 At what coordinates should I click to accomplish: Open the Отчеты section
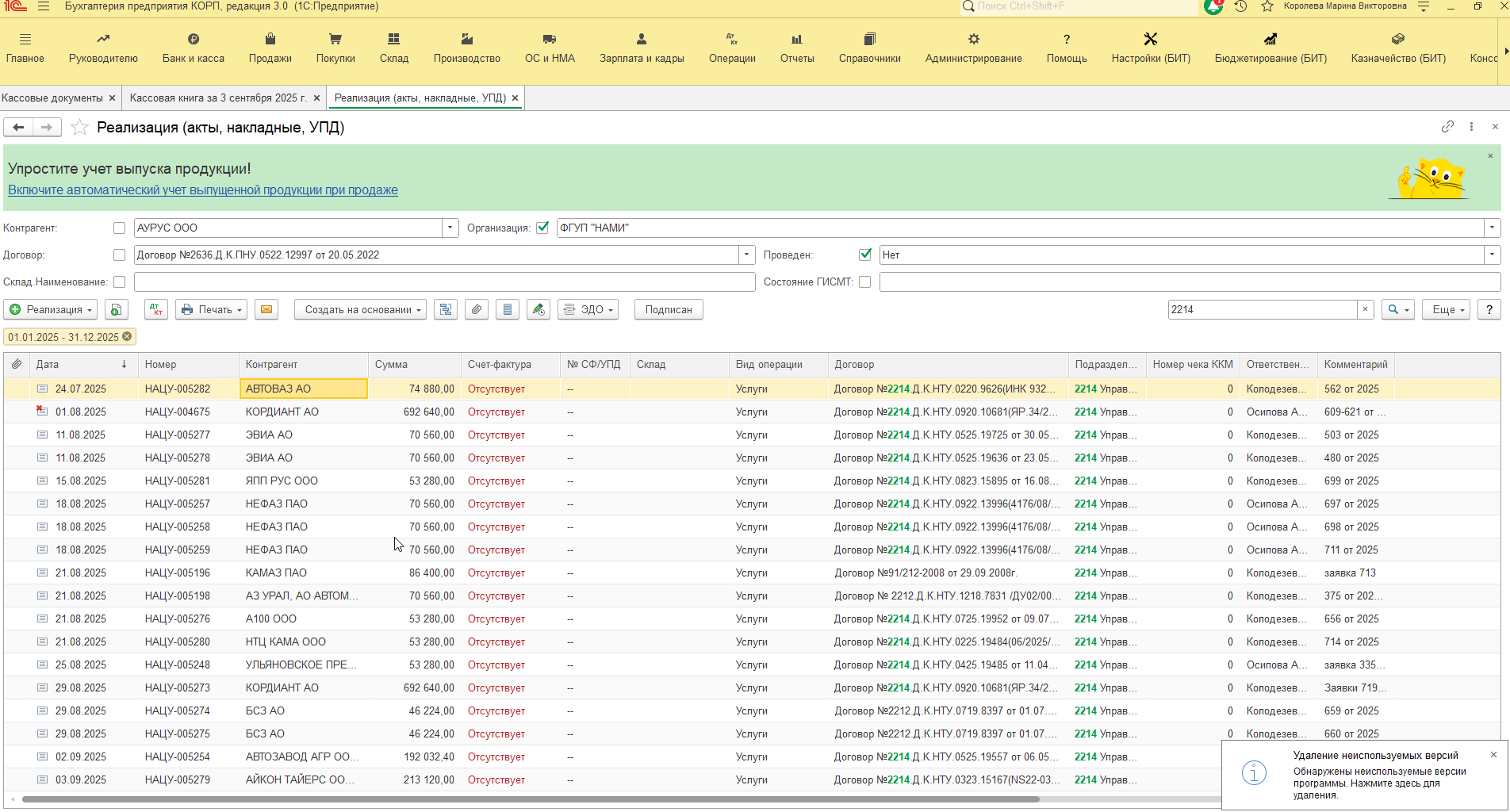click(797, 48)
